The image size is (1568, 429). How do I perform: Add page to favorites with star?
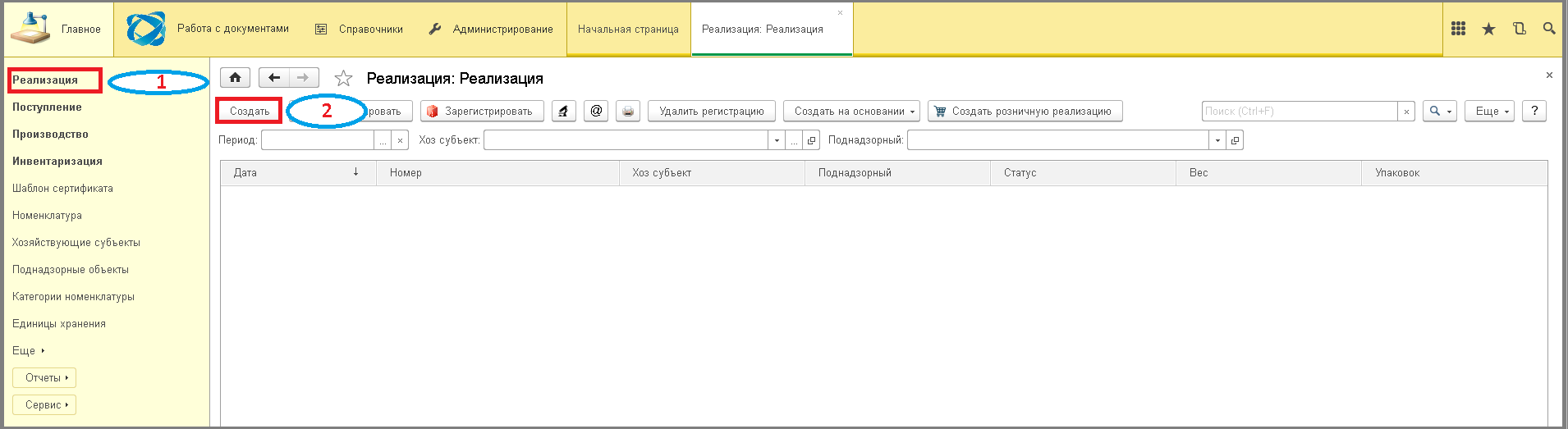point(343,79)
